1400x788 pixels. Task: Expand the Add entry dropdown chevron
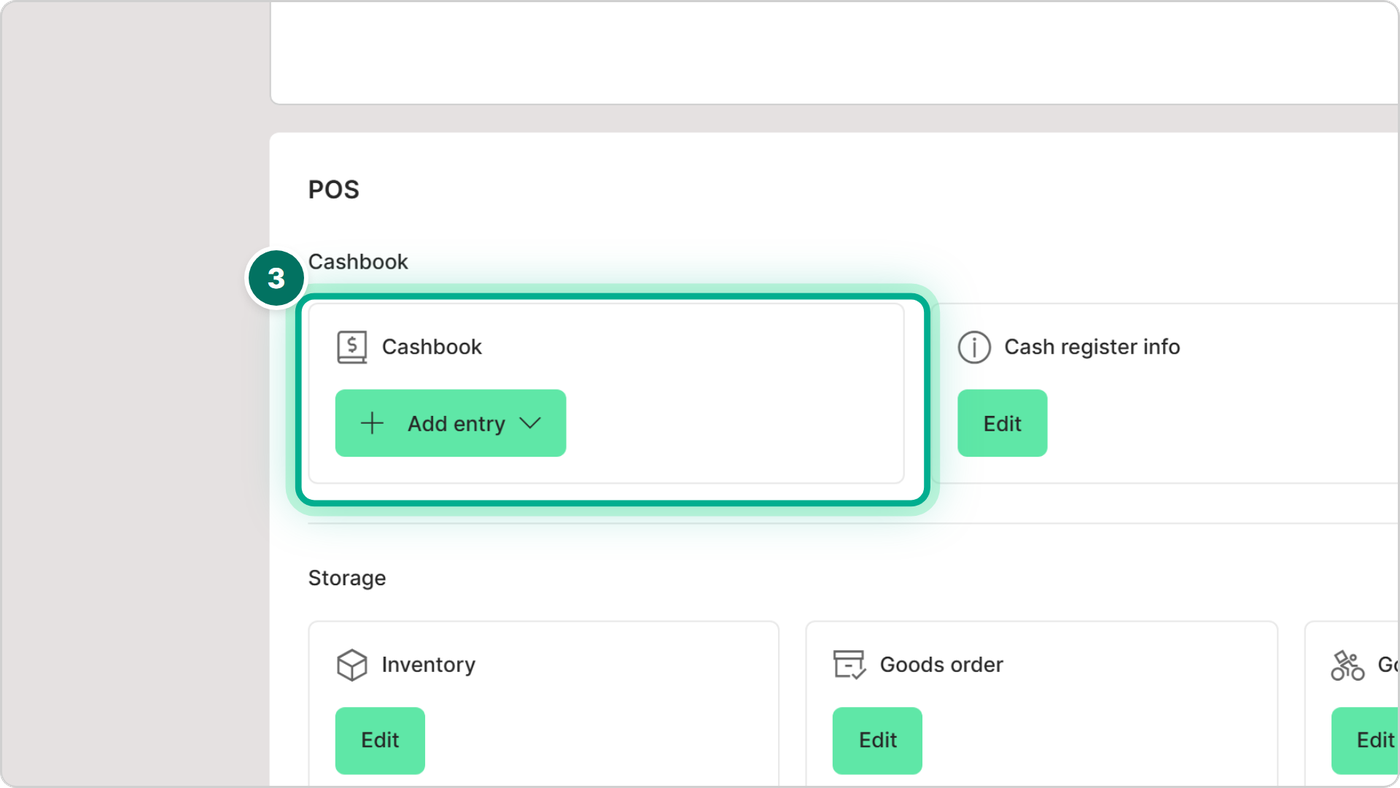click(530, 423)
